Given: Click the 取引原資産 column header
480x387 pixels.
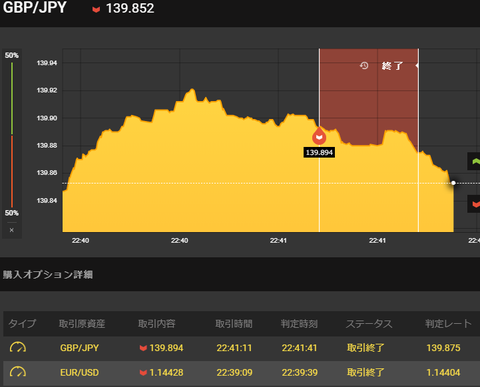Looking at the screenshot, I should click(x=82, y=324).
